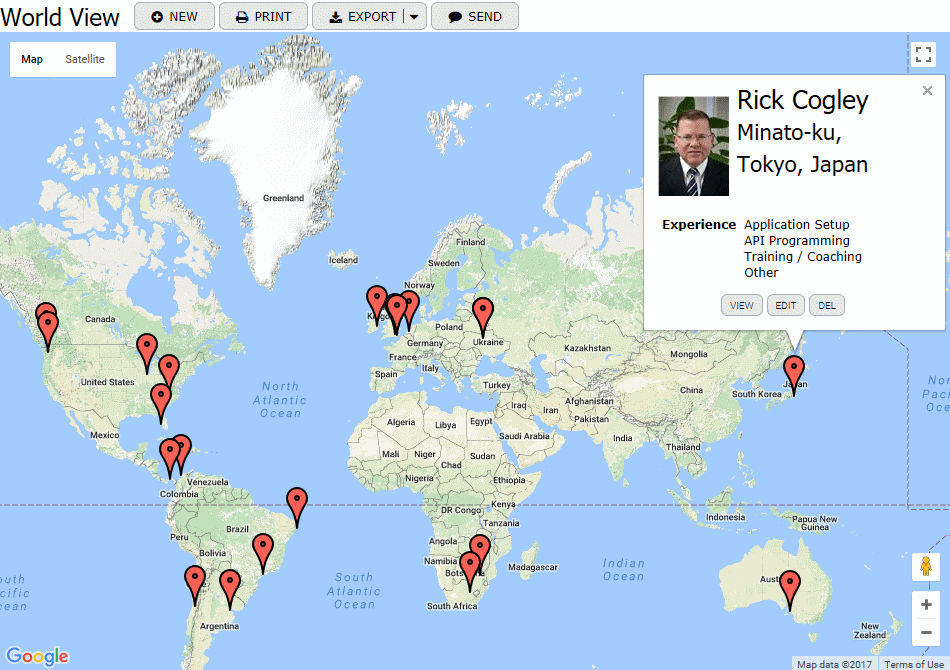
Task: Zoom out with the minus button
Action: 926,632
